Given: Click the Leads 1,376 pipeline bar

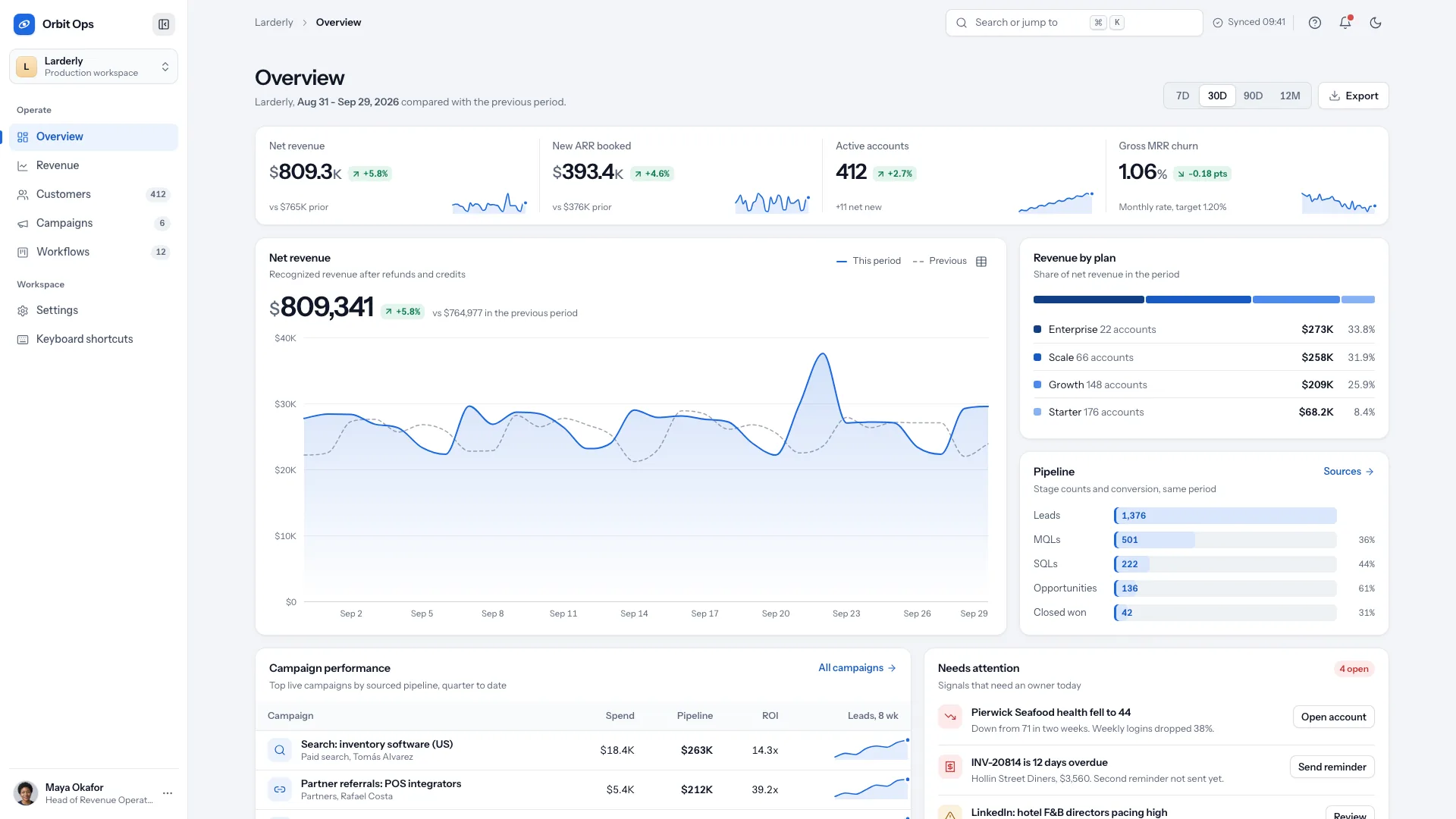Looking at the screenshot, I should coord(1225,516).
